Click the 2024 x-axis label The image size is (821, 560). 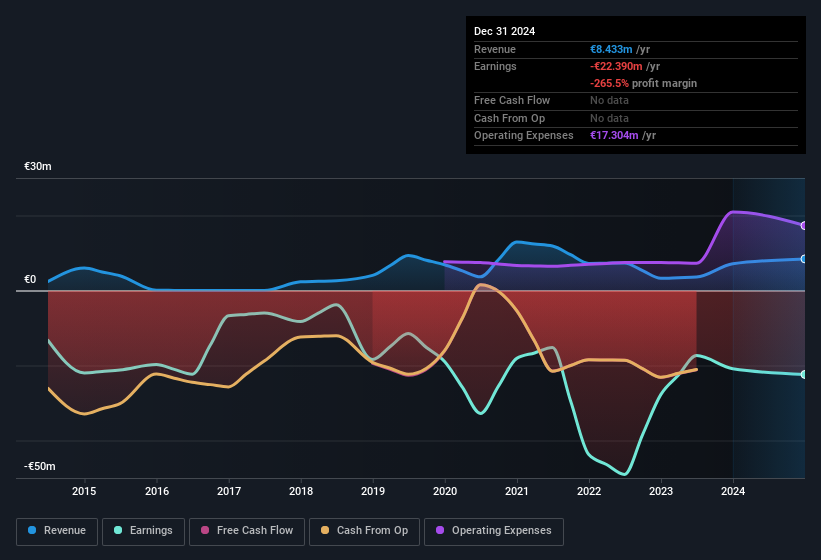coord(733,491)
